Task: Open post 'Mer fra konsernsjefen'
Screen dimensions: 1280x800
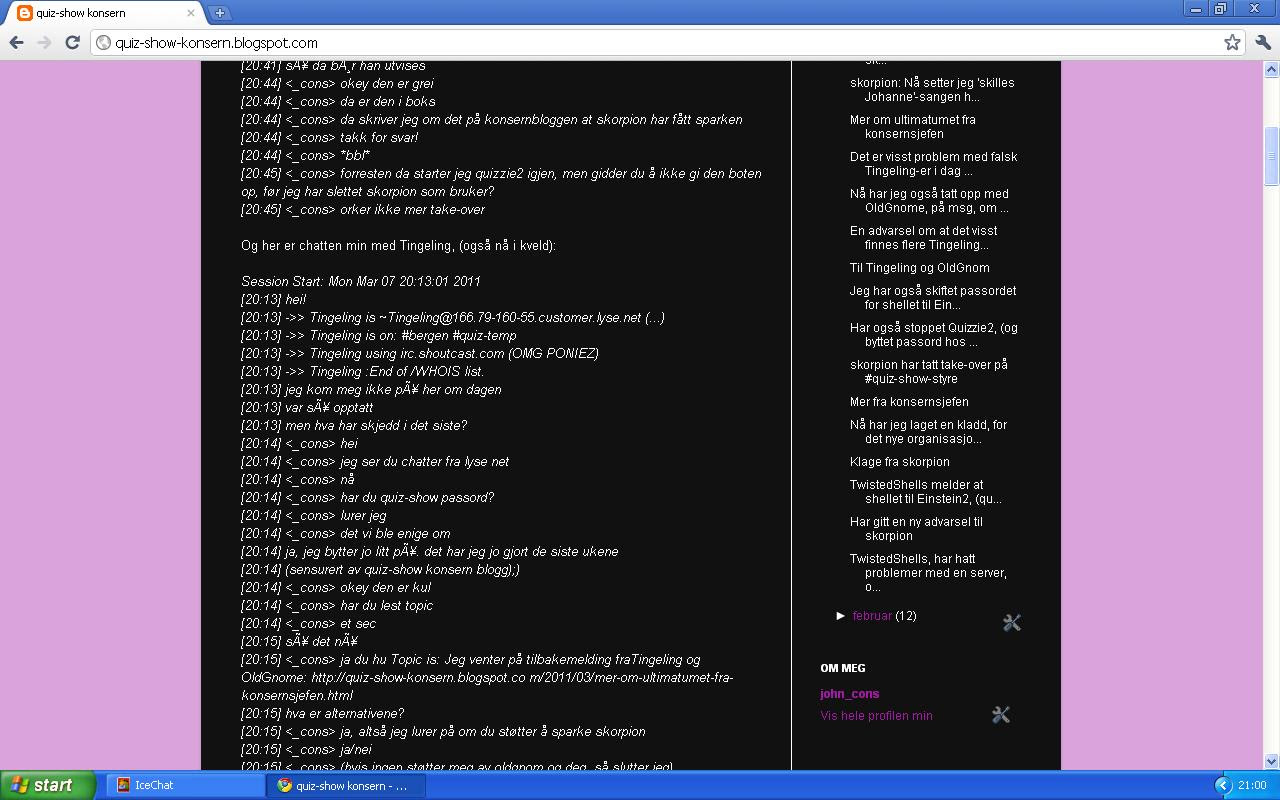Action: 909,402
